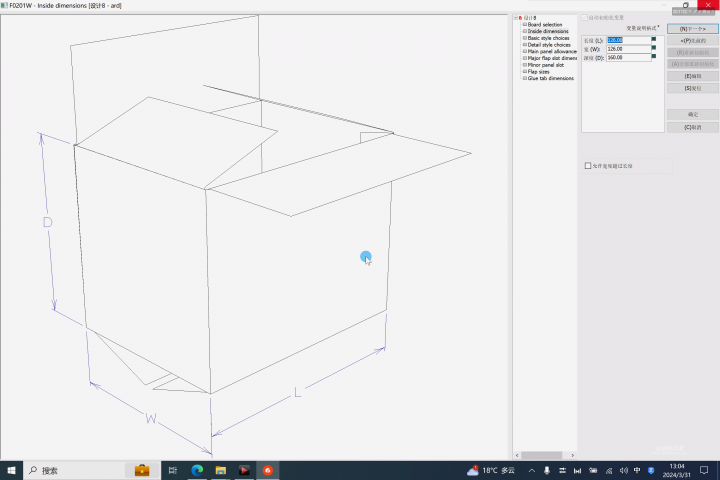Open Basic style choices tree item

[548, 38]
